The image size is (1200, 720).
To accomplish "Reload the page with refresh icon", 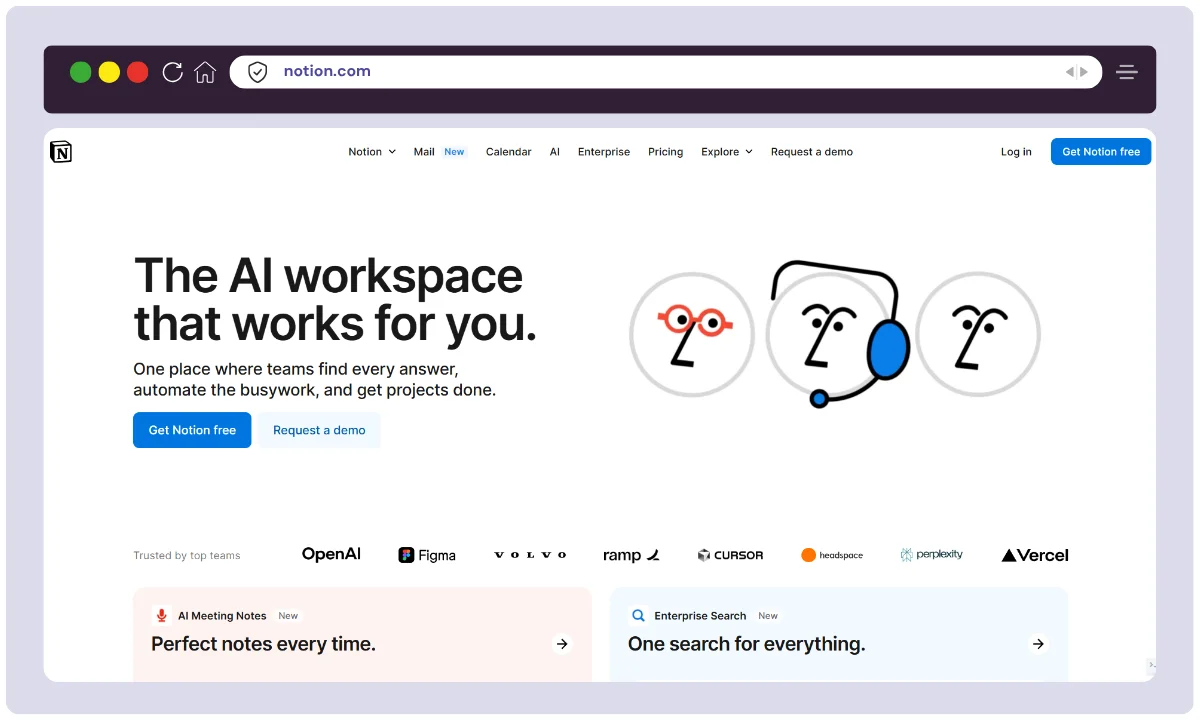I will tap(173, 72).
